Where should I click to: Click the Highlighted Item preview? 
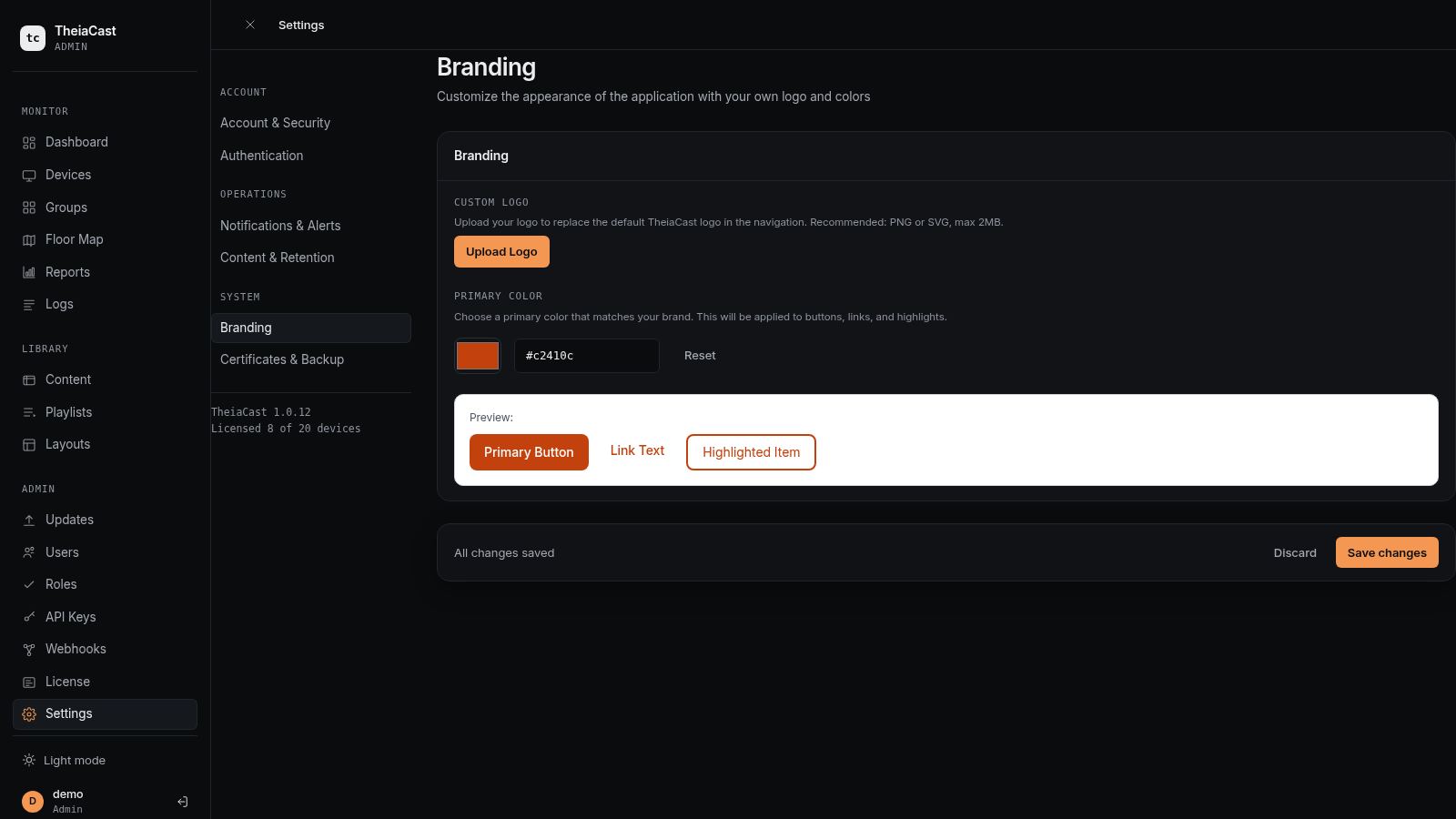coord(751,452)
